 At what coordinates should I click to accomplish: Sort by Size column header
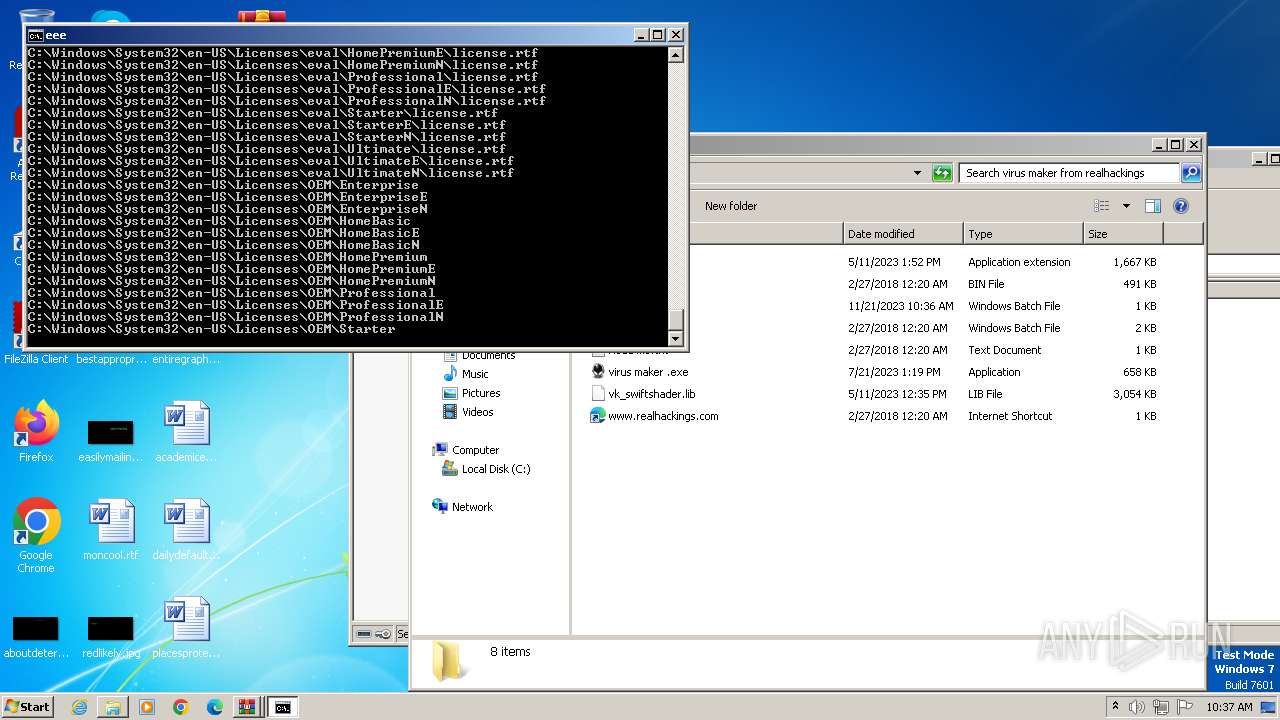(1124, 234)
